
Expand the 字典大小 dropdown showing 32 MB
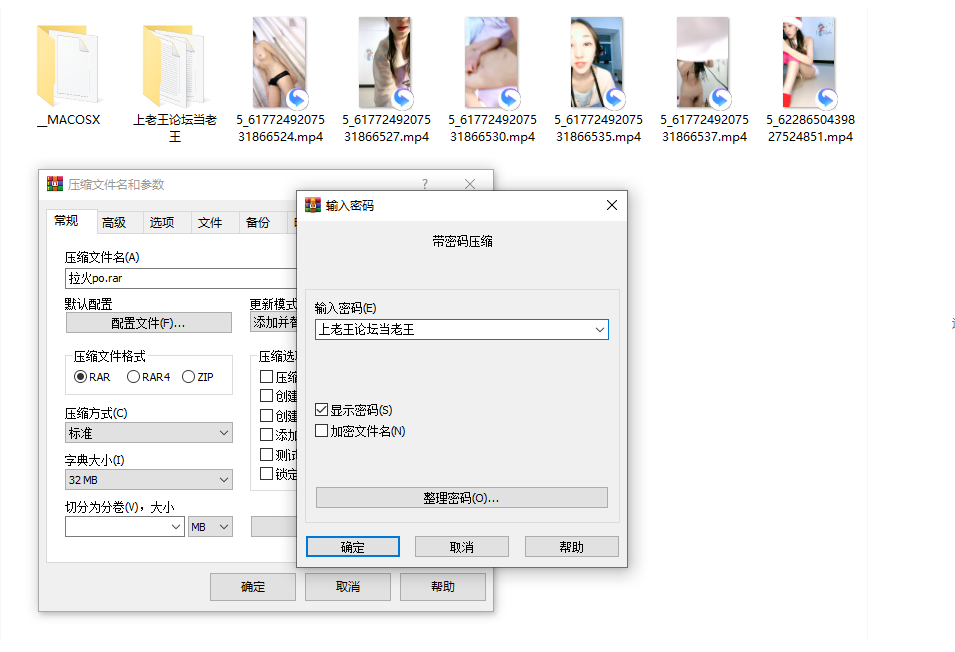pos(148,480)
